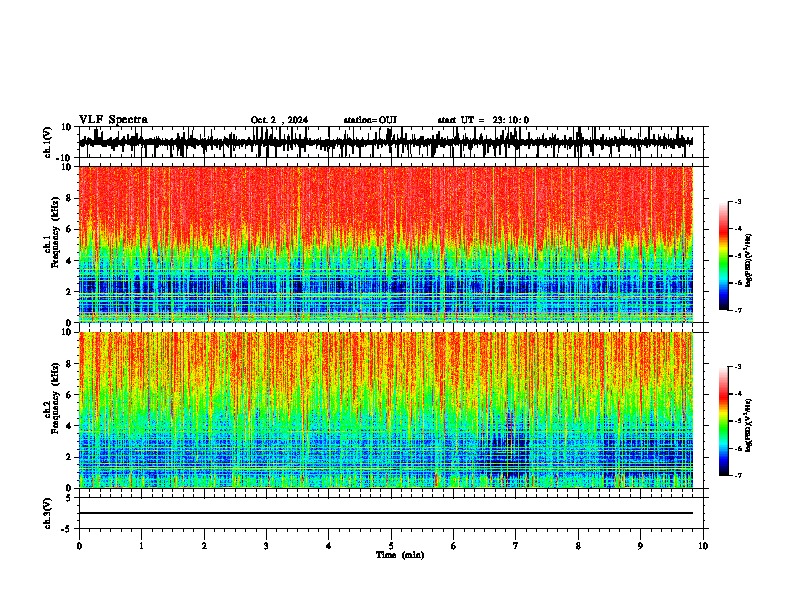Viewport: 792px width, 612px height.
Task: Click the '-10' tick of ch.1 voltage axis
Action: 65,158
